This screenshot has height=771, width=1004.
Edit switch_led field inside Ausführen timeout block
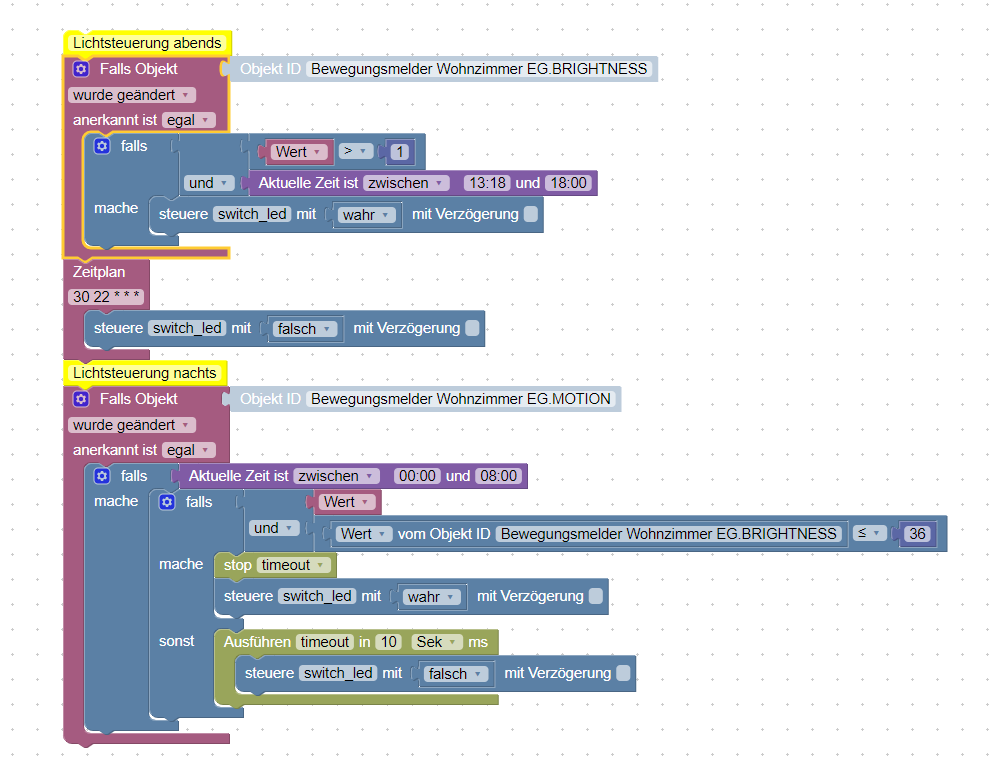(338, 674)
